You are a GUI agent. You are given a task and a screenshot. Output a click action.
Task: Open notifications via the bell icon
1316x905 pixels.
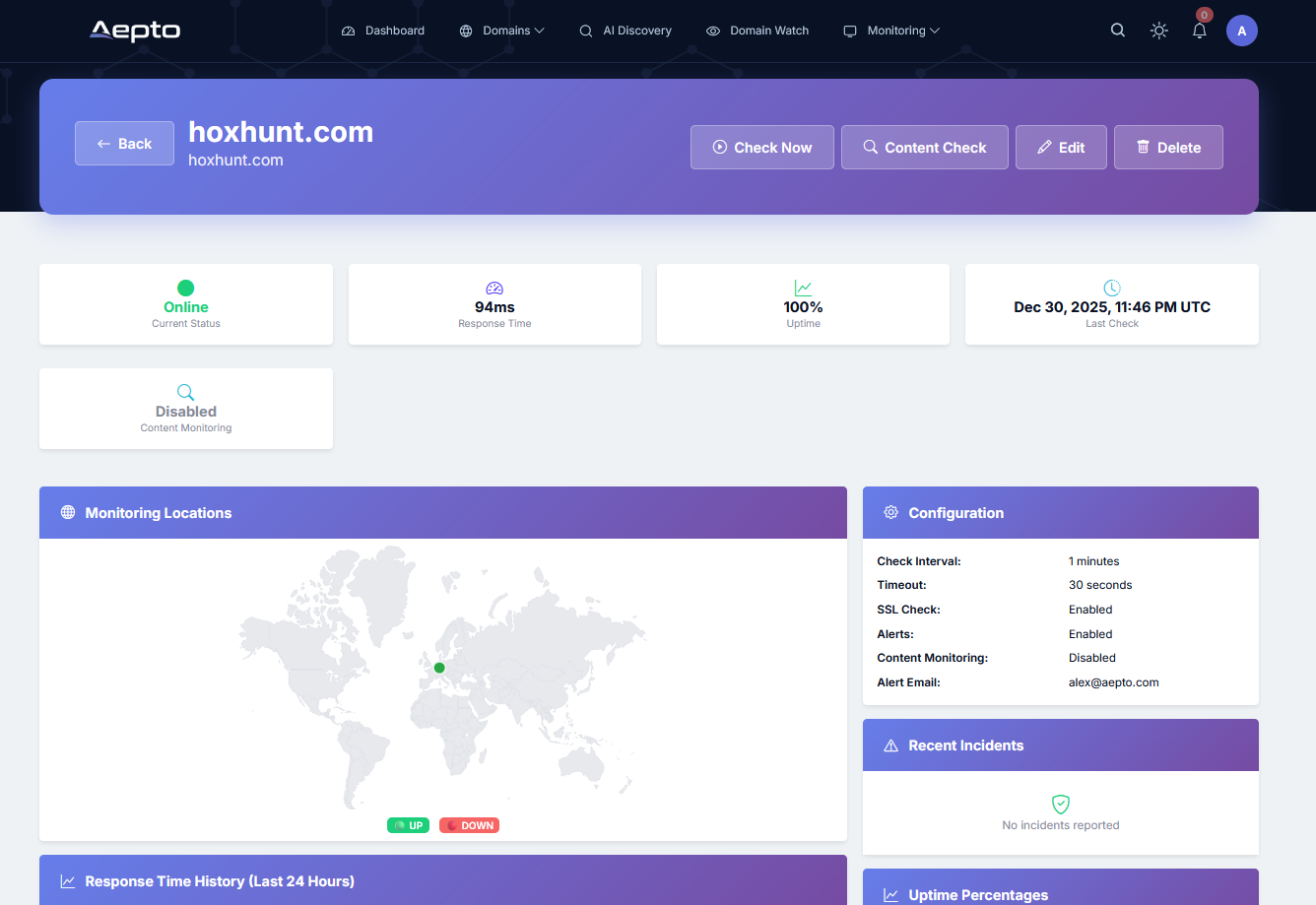coord(1199,31)
